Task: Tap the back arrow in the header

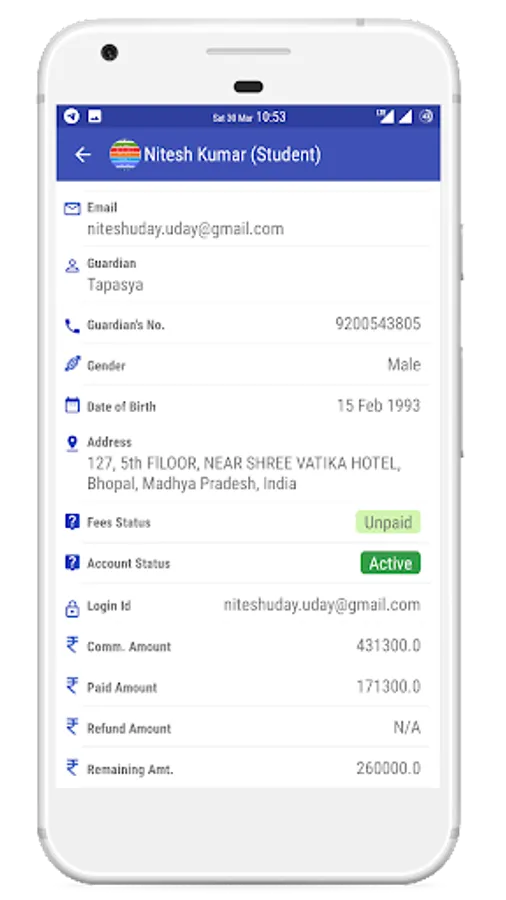Action: pos(83,154)
